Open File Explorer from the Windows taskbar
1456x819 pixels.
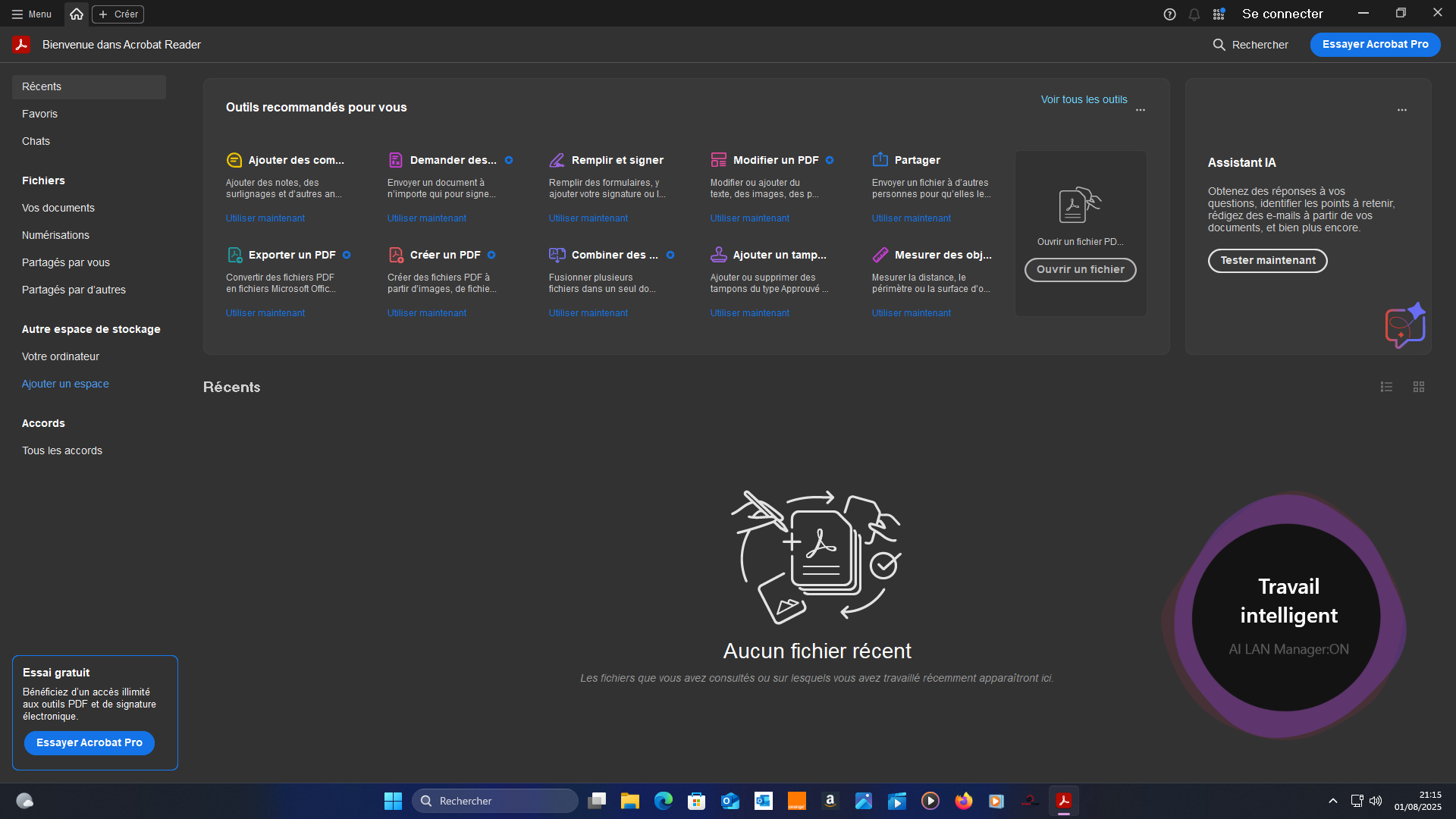(x=629, y=801)
